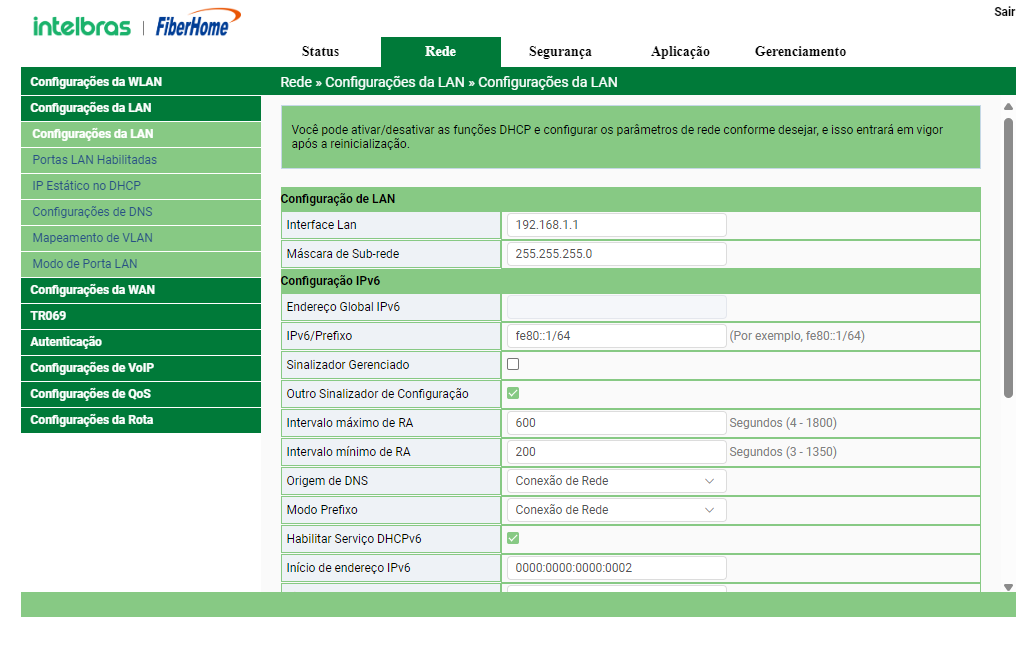Click the scrollbar up arrow
This screenshot has width=1024, height=647.
(x=1008, y=106)
